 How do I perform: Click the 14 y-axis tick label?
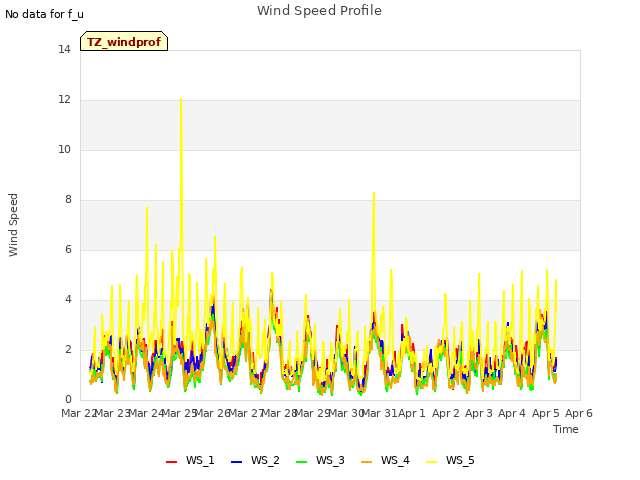[x=64, y=50]
